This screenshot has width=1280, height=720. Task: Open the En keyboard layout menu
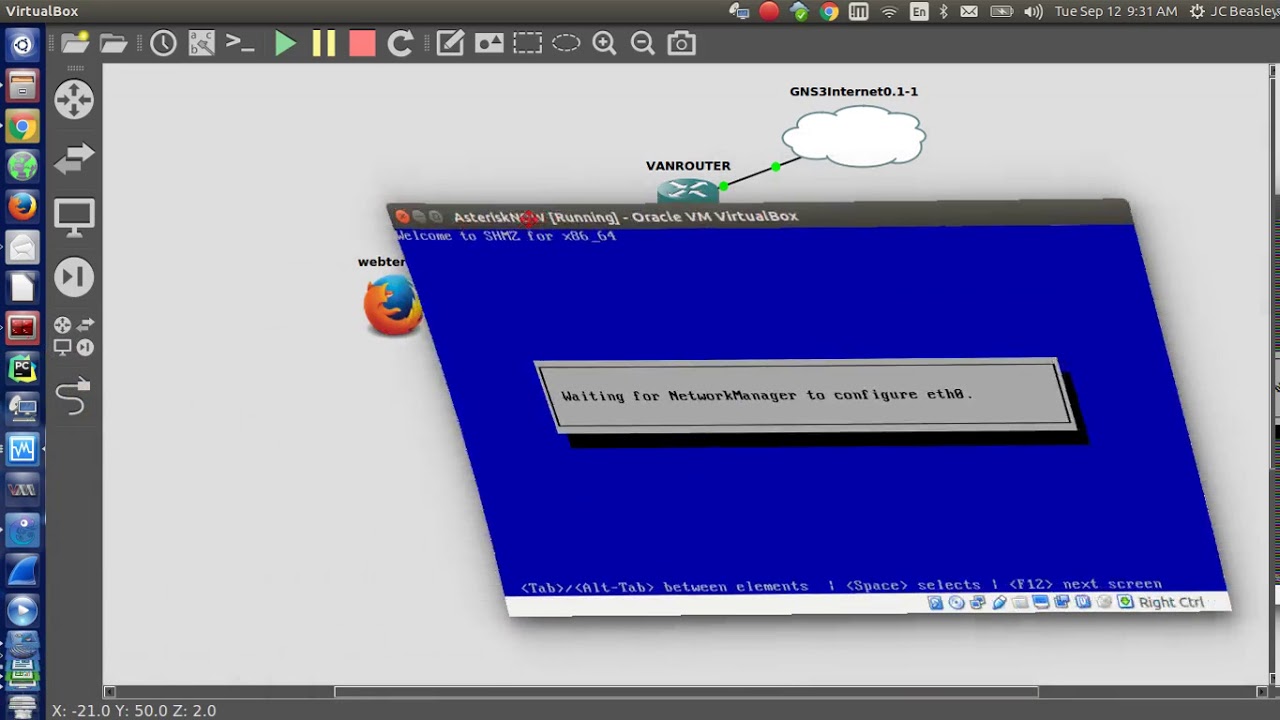919,12
